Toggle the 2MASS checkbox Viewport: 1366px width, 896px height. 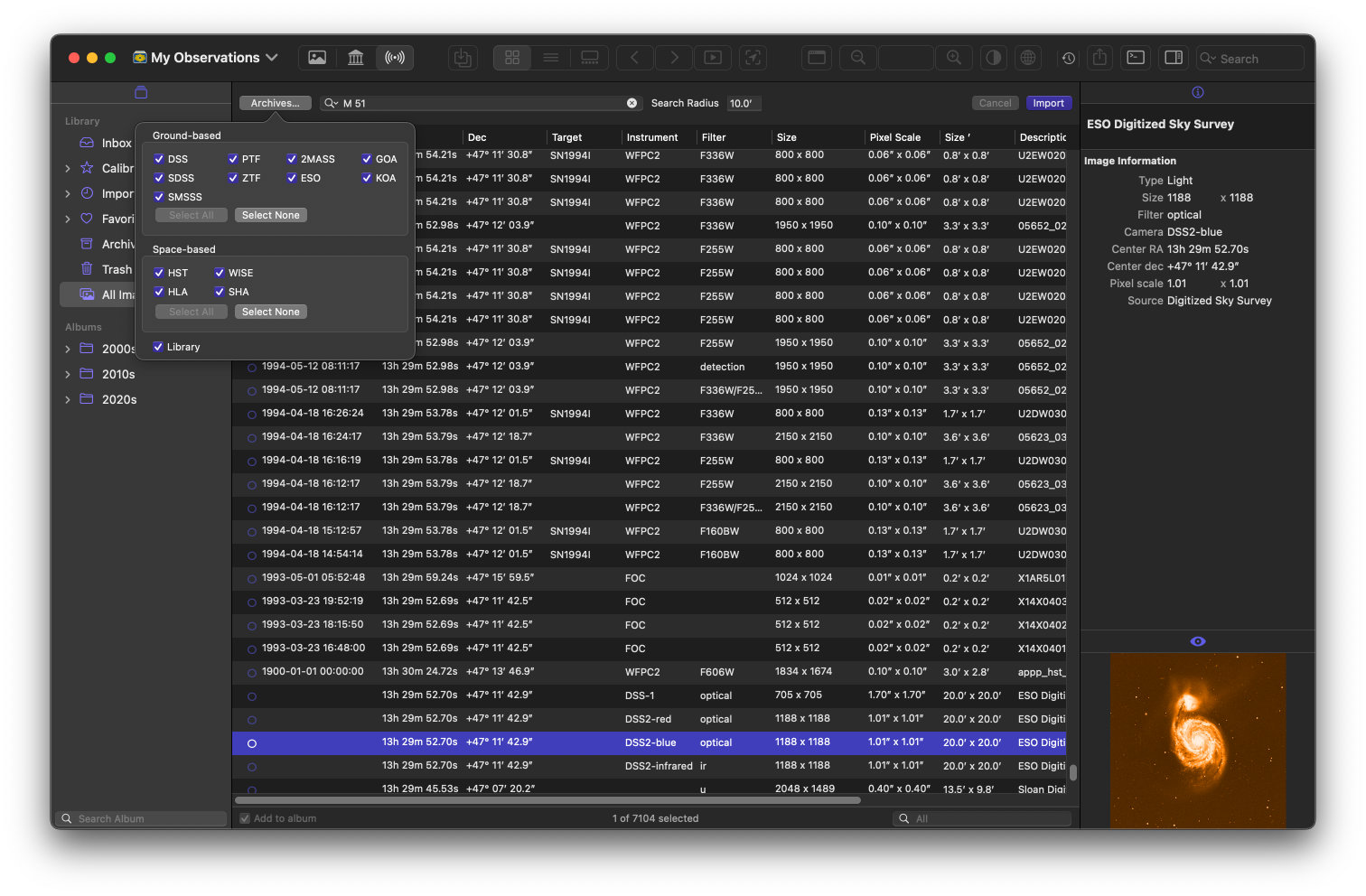292,159
